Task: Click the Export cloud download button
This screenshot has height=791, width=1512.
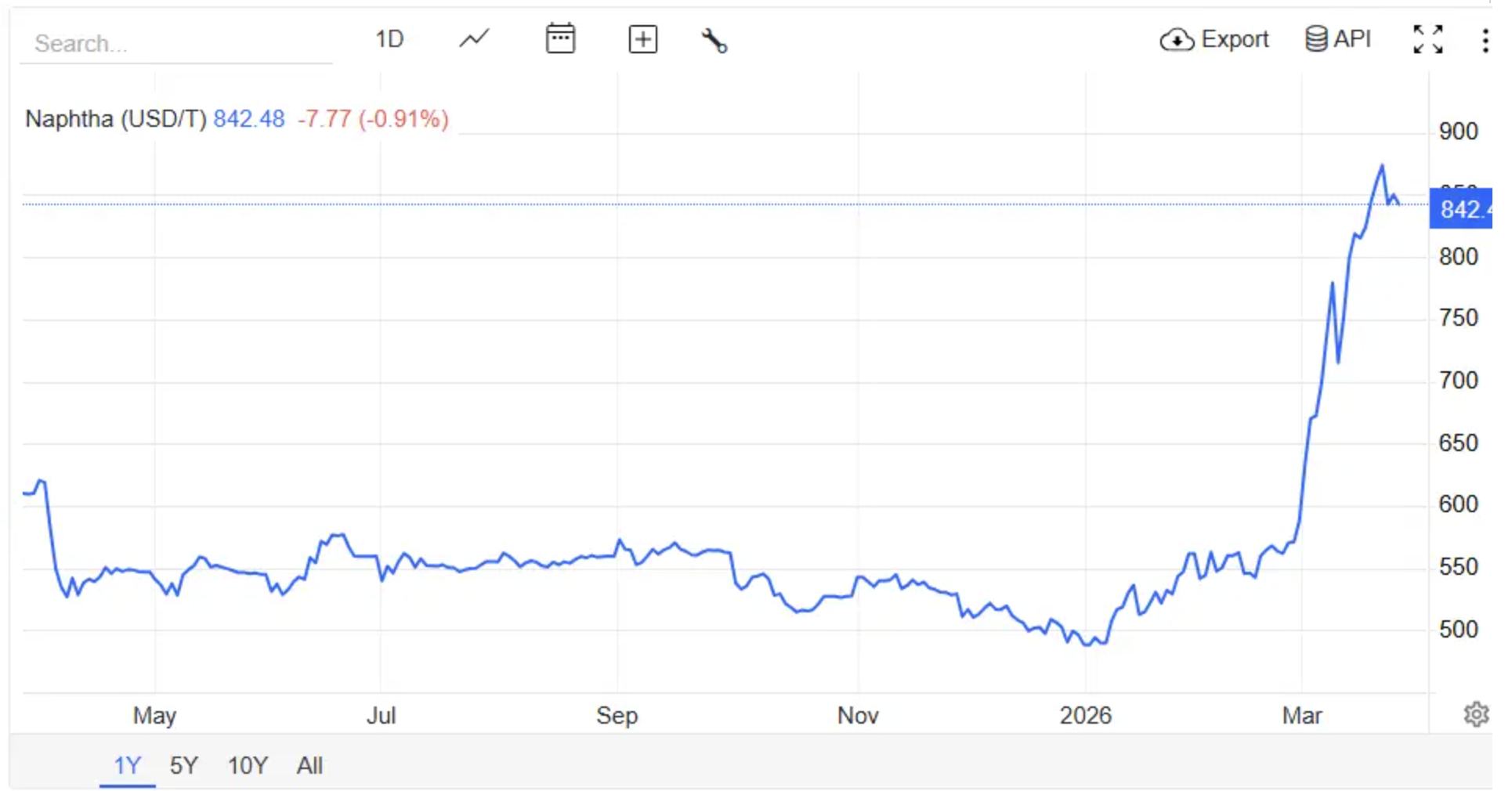Action: [x=1214, y=39]
